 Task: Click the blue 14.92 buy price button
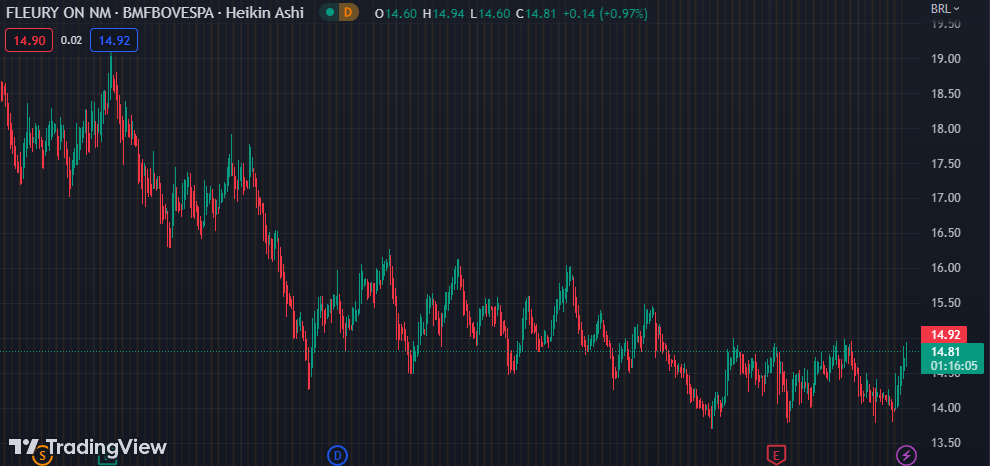(114, 40)
